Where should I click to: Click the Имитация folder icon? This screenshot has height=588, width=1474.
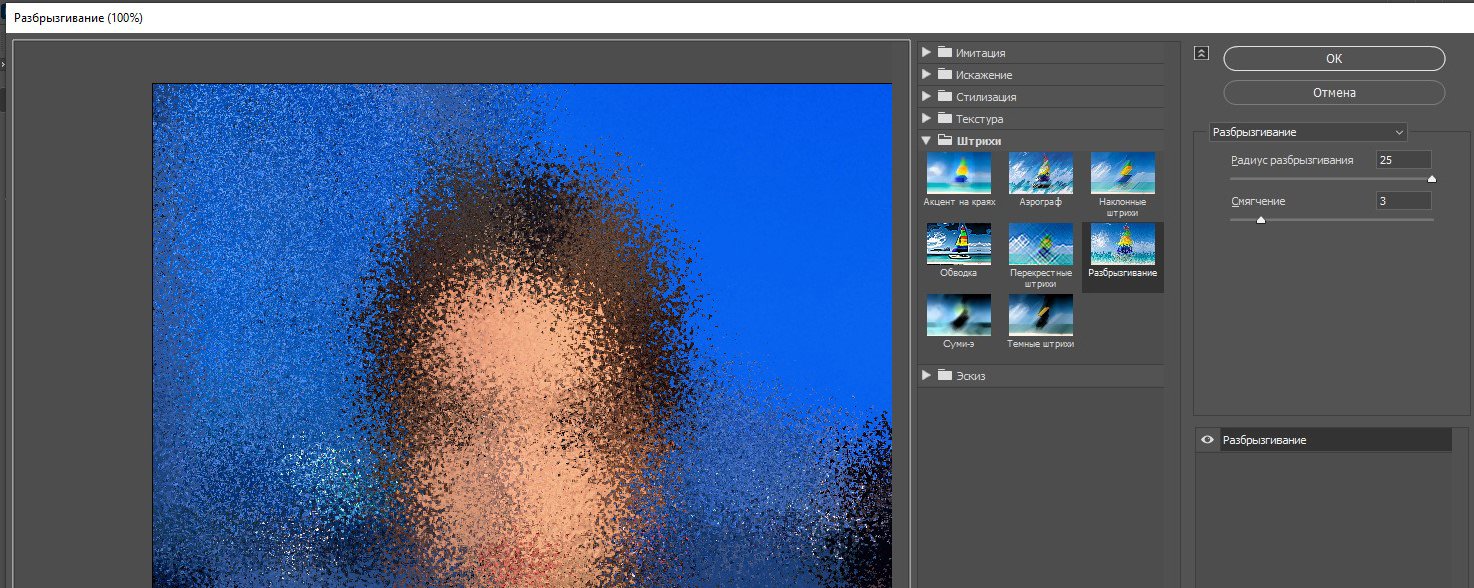pos(945,52)
